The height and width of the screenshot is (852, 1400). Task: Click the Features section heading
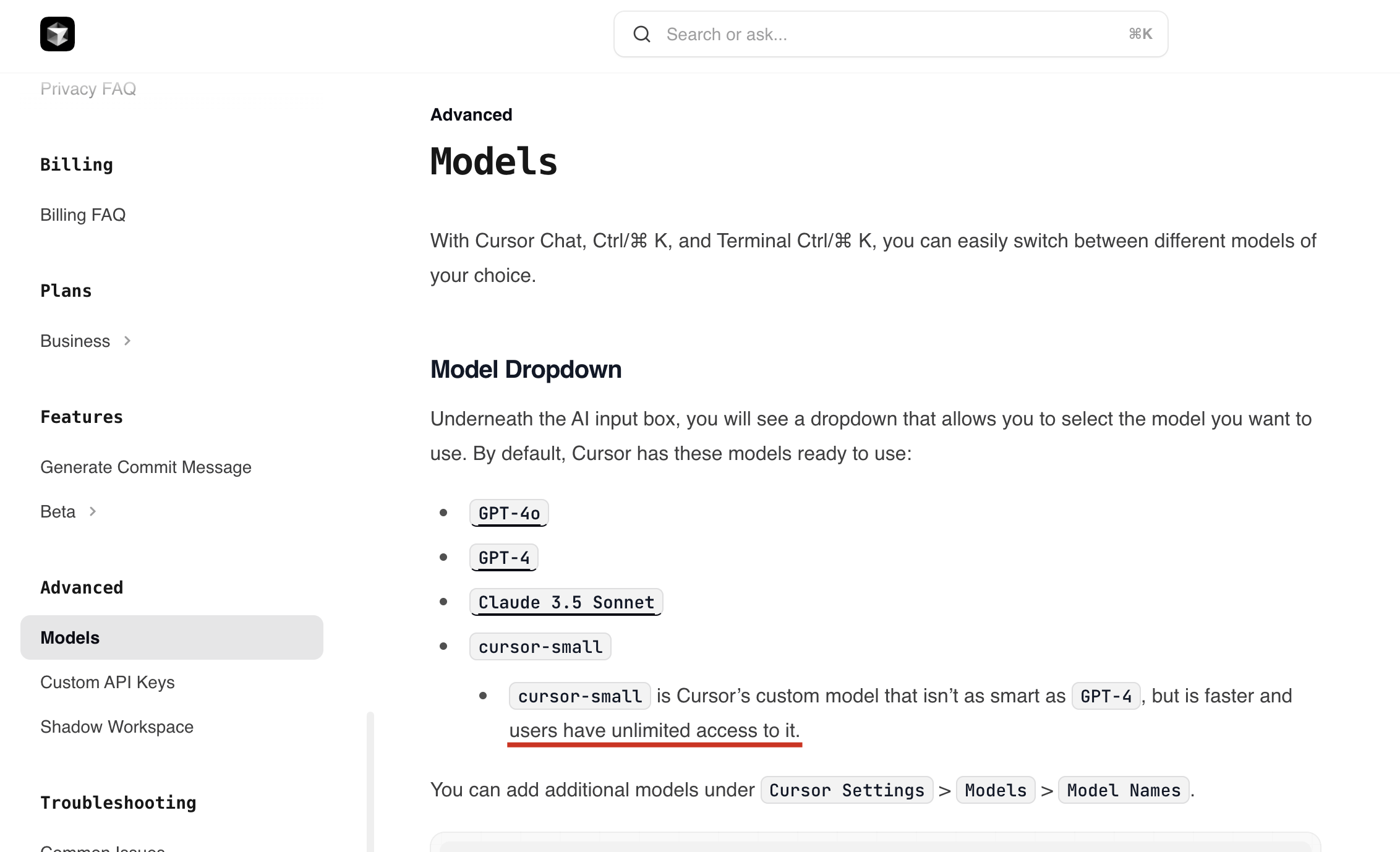click(82, 417)
